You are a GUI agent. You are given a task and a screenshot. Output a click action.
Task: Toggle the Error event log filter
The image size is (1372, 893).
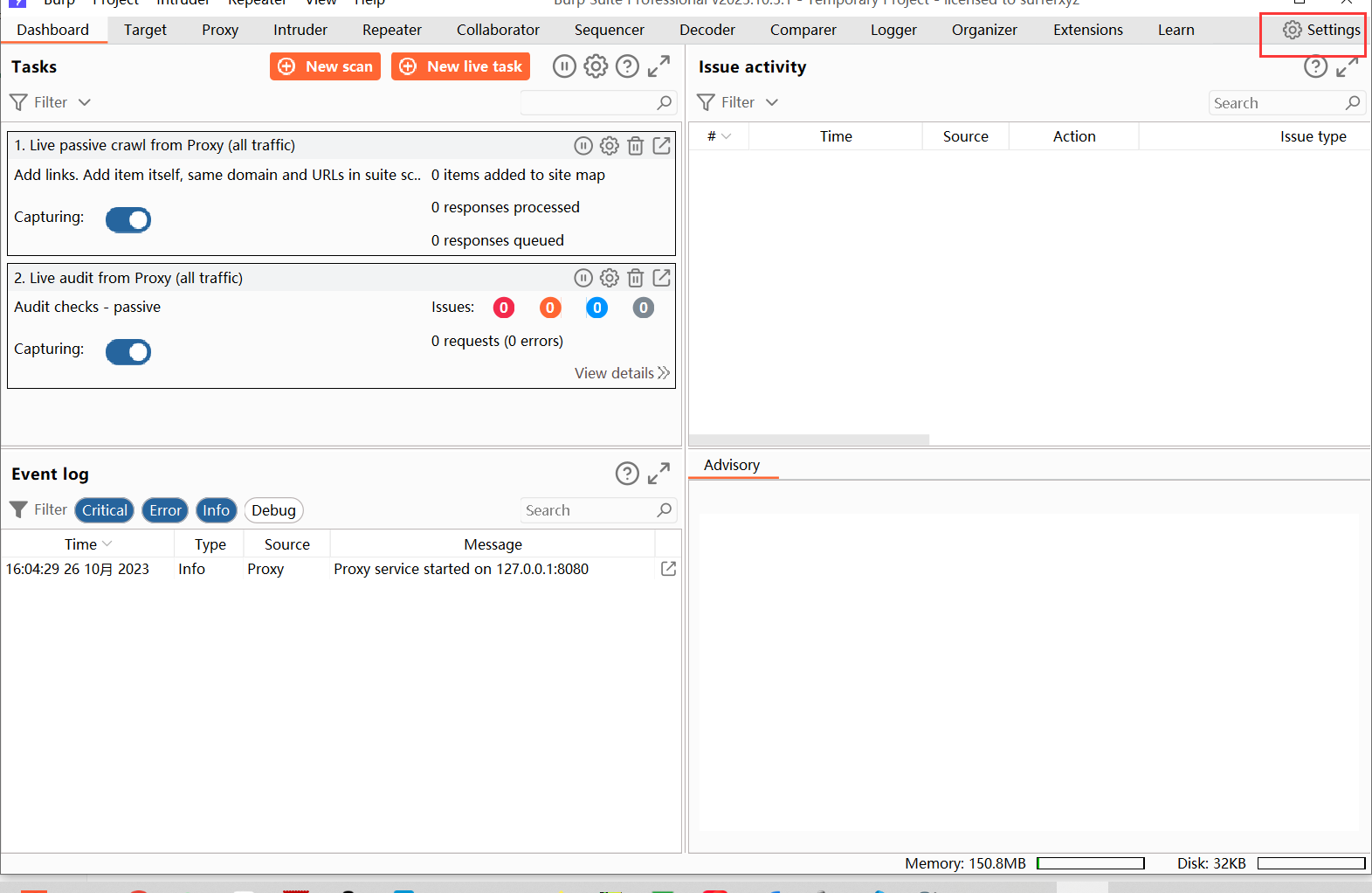(x=165, y=510)
